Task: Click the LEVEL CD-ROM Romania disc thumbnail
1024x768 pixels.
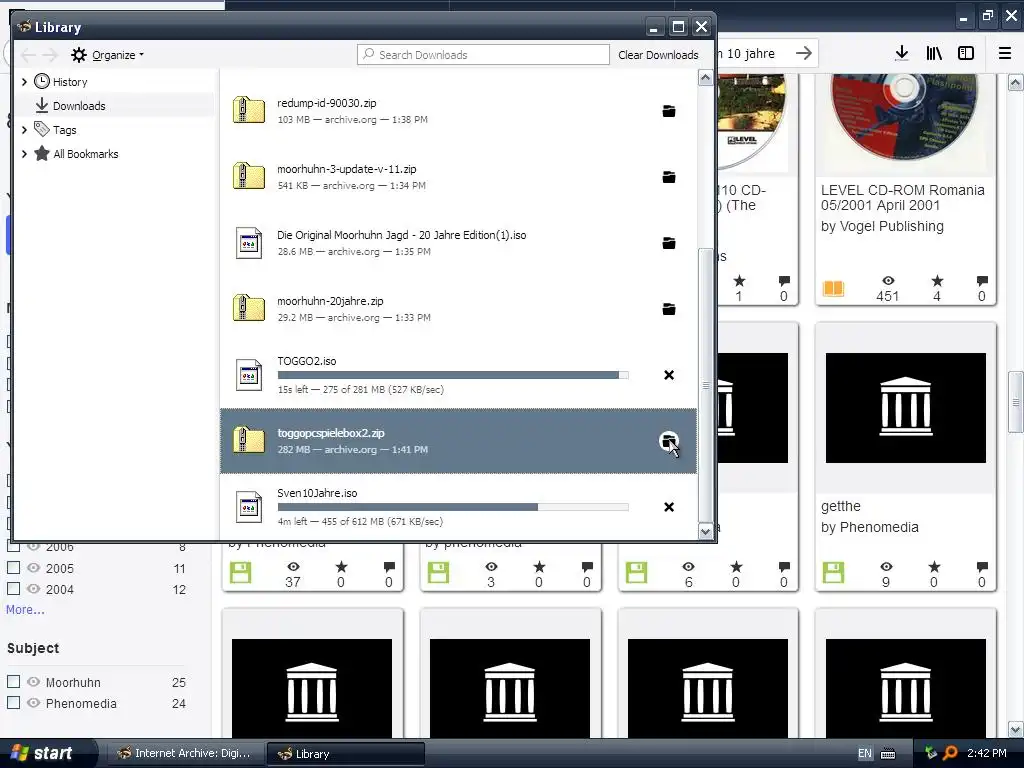Action: [904, 118]
